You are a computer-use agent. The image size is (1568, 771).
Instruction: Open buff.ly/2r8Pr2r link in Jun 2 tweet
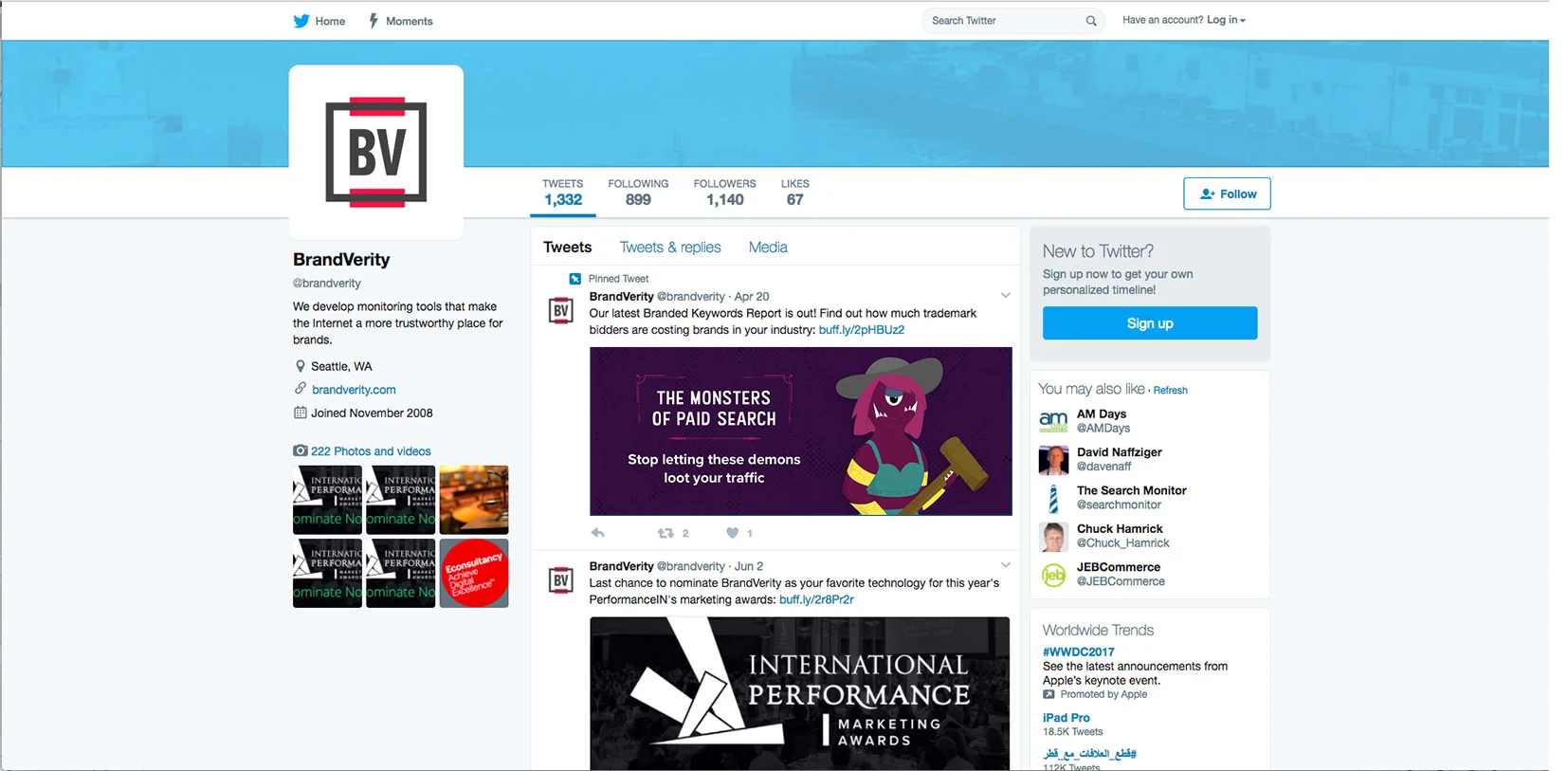point(816,599)
